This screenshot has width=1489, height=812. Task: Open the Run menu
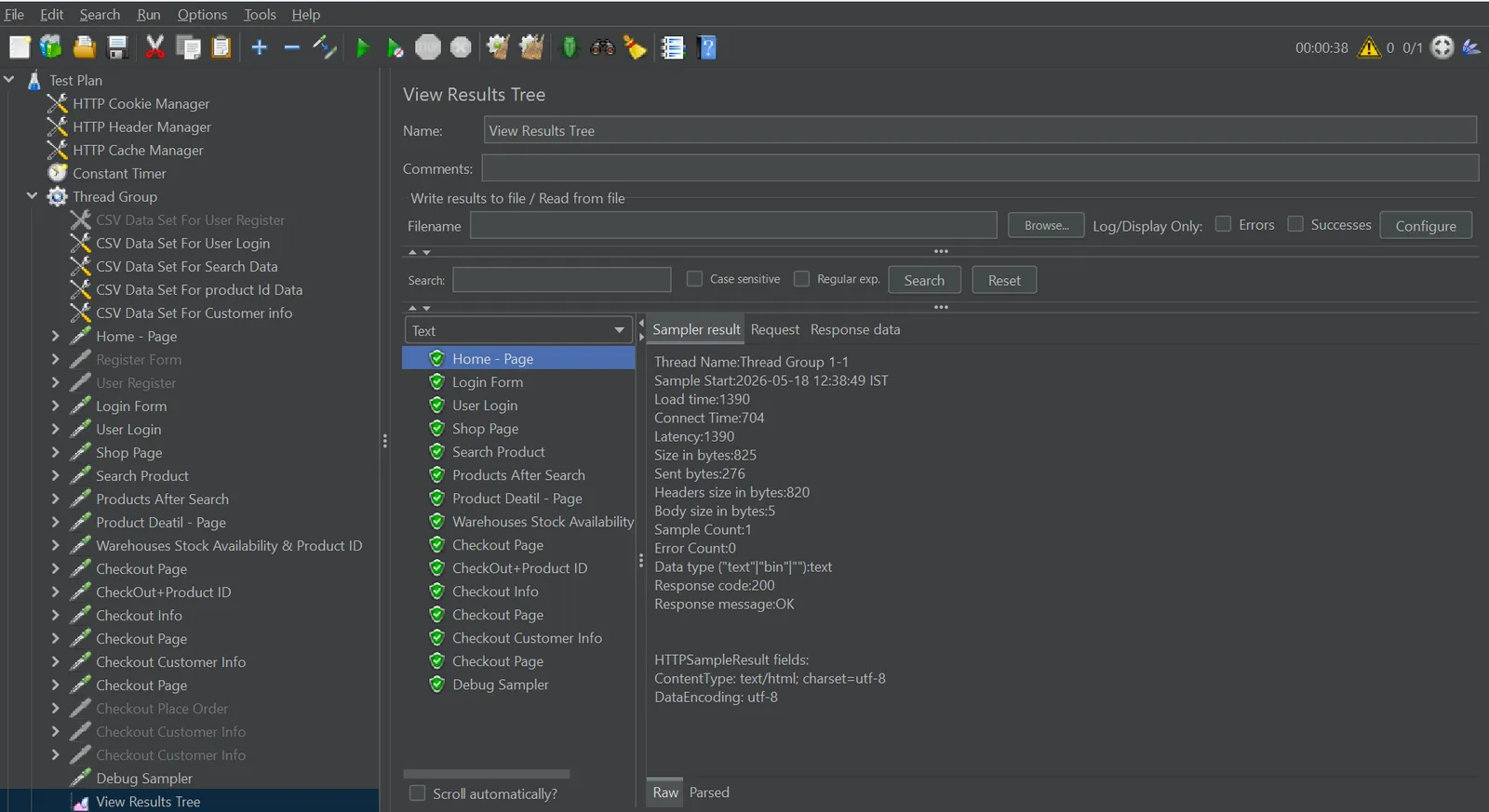[149, 14]
